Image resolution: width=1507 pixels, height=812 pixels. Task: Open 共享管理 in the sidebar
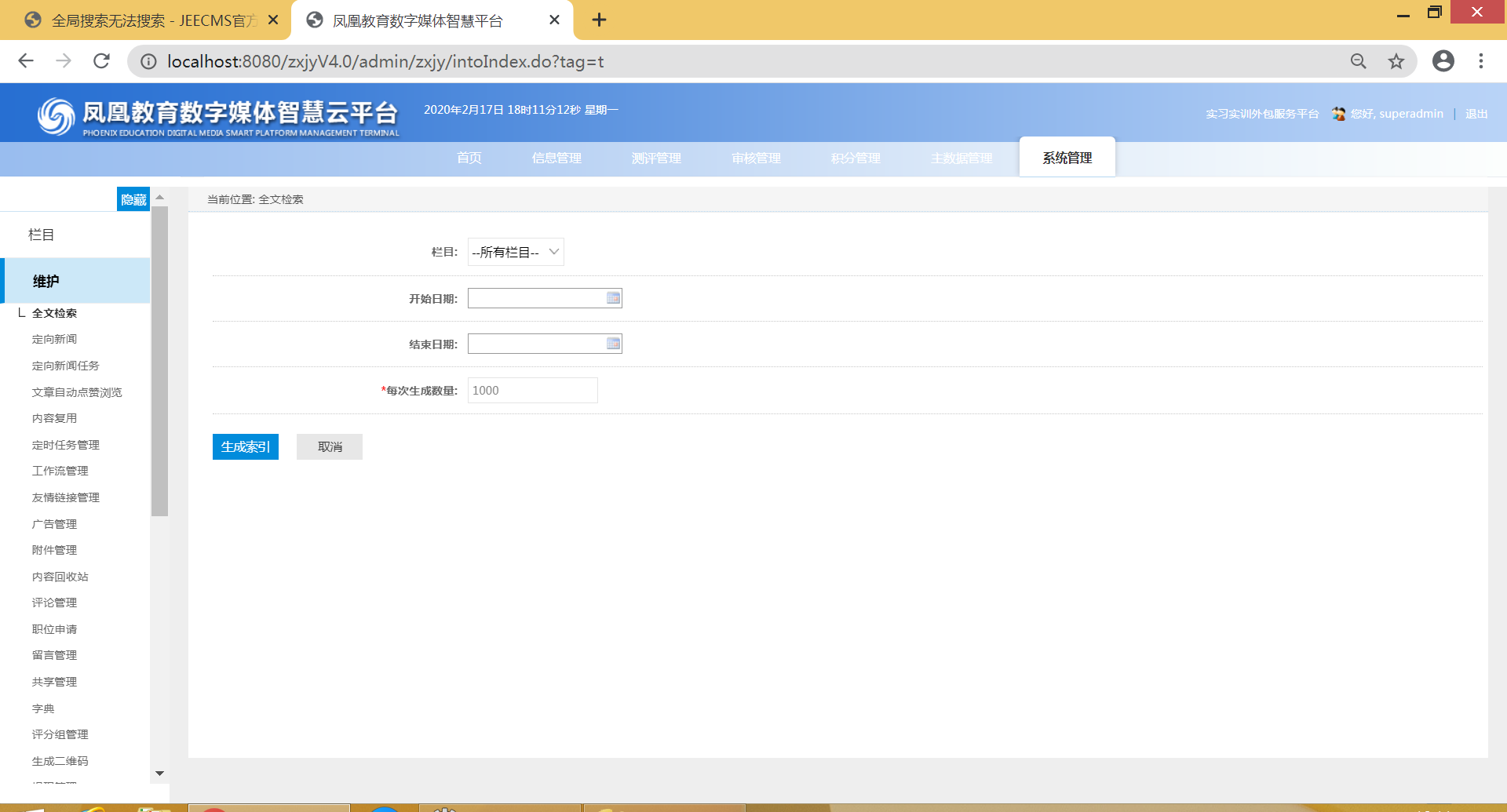tap(54, 682)
